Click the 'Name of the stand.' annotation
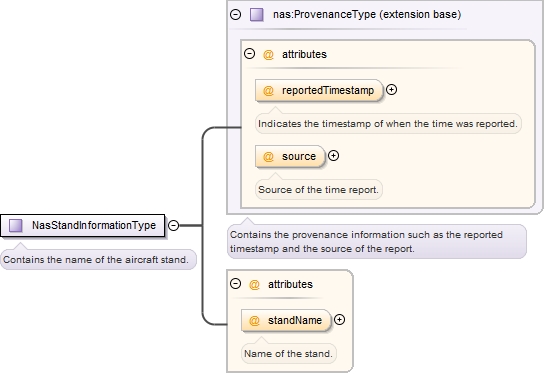This screenshot has width=545, height=374. [x=288, y=353]
